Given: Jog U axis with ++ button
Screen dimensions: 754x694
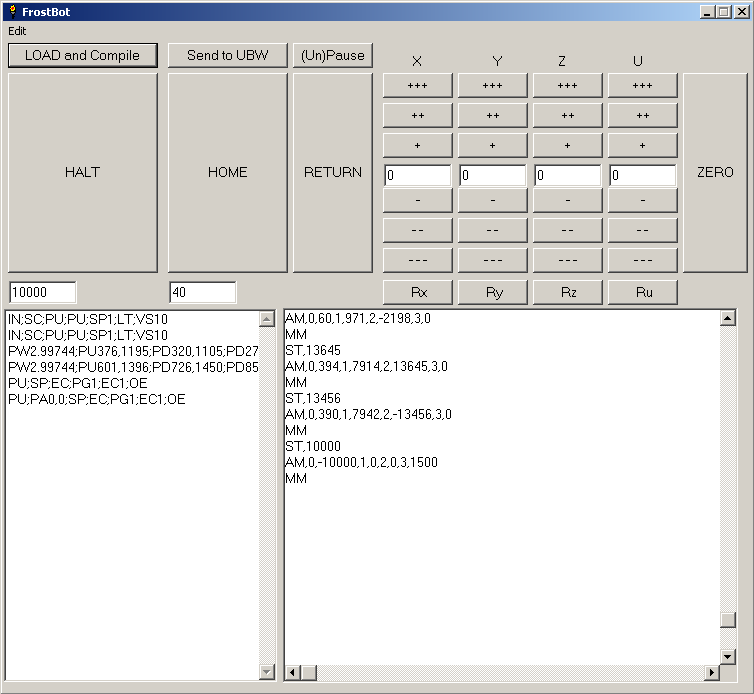Looking at the screenshot, I should (642, 115).
